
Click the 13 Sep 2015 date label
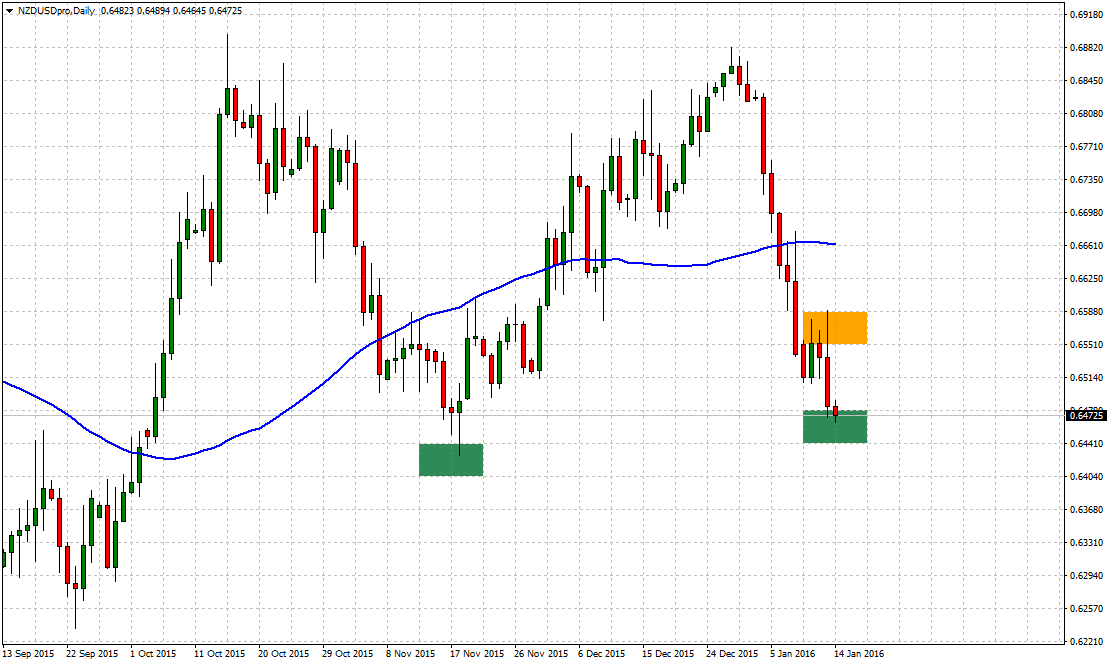click(28, 654)
